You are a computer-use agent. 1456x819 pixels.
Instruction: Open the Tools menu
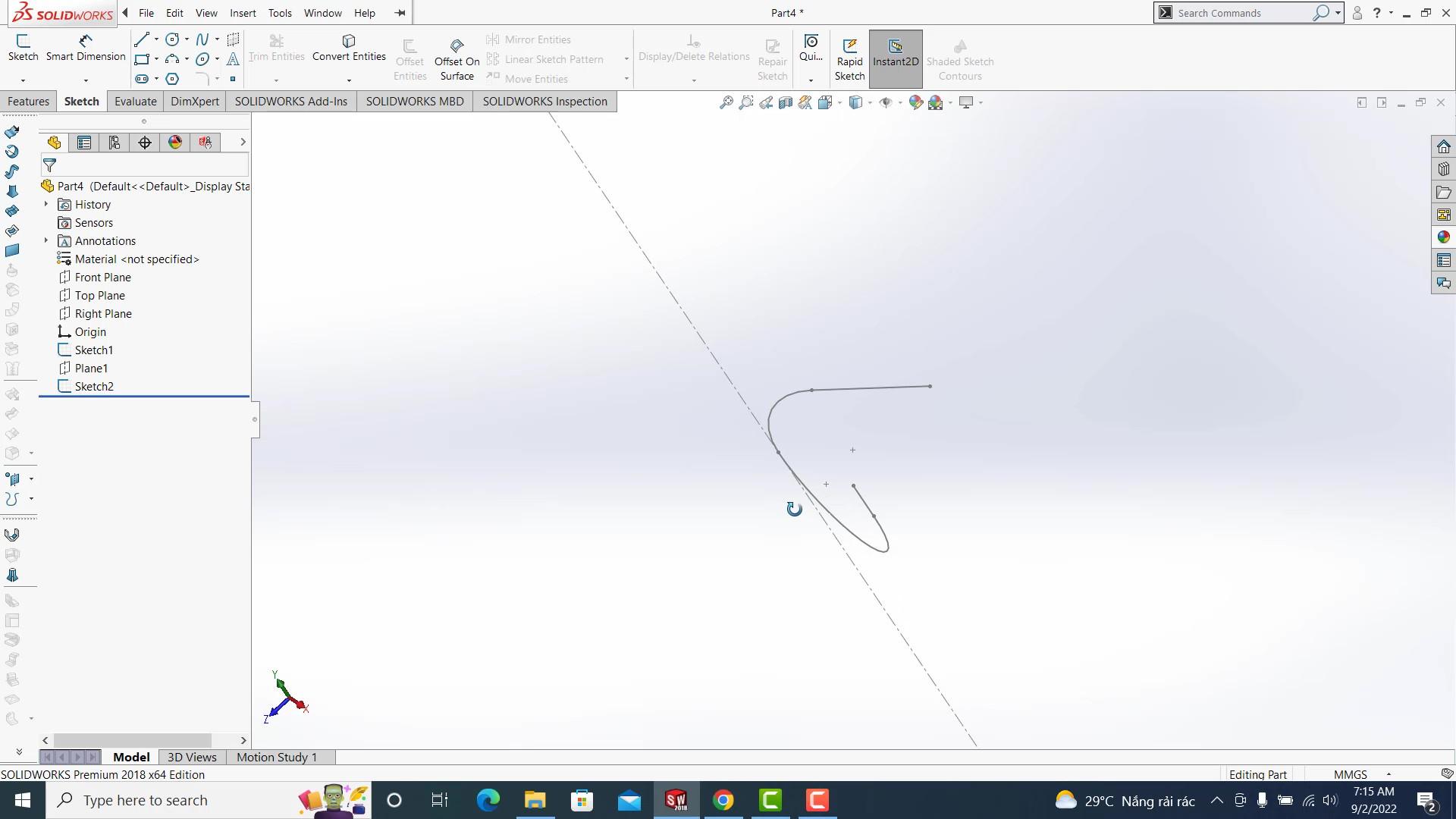pos(280,13)
